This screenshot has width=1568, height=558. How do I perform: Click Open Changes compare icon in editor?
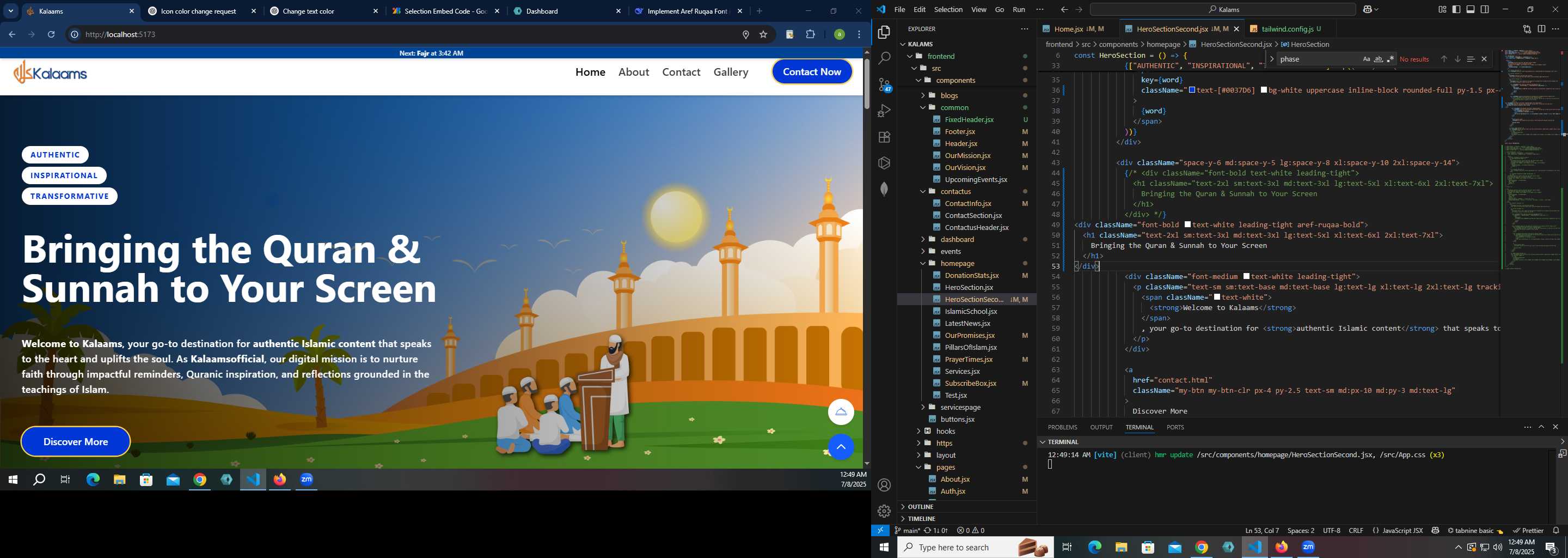click(1527, 29)
